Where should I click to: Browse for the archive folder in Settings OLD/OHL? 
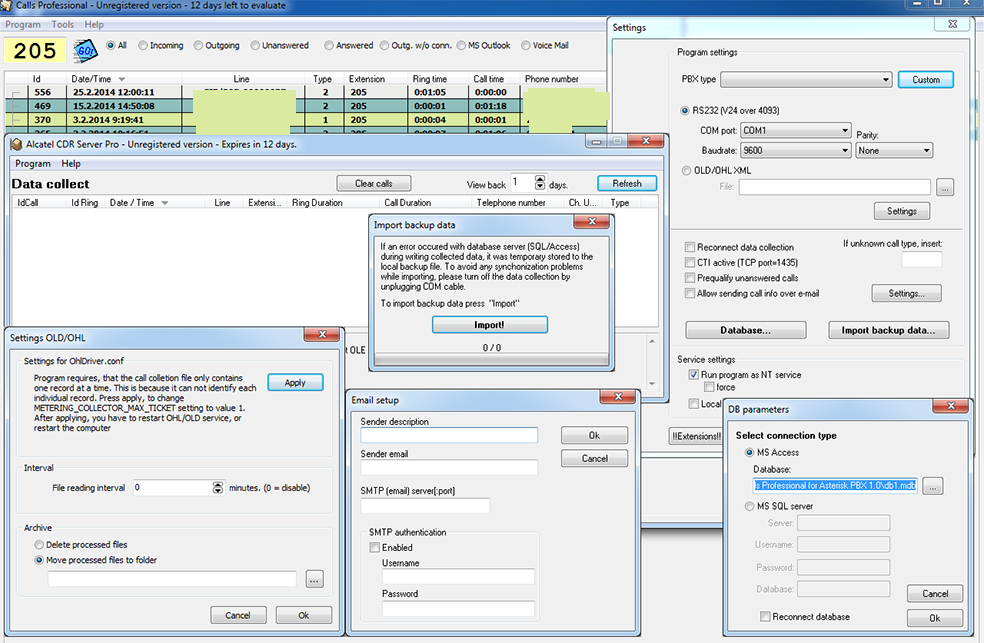(315, 579)
